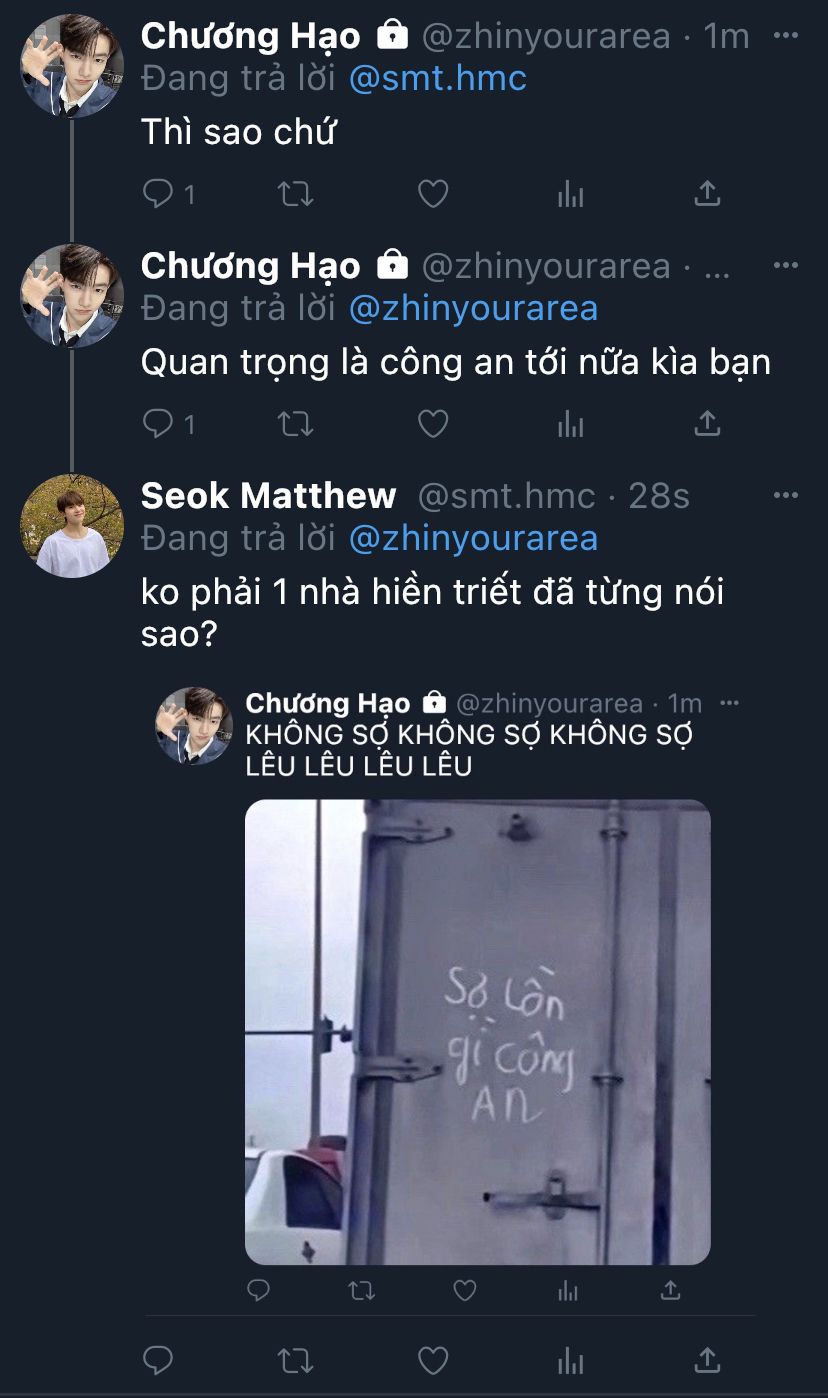View analytics of "Quan trọng là công an" tweet
Image resolution: width=828 pixels, height=1398 pixels.
click(x=570, y=424)
